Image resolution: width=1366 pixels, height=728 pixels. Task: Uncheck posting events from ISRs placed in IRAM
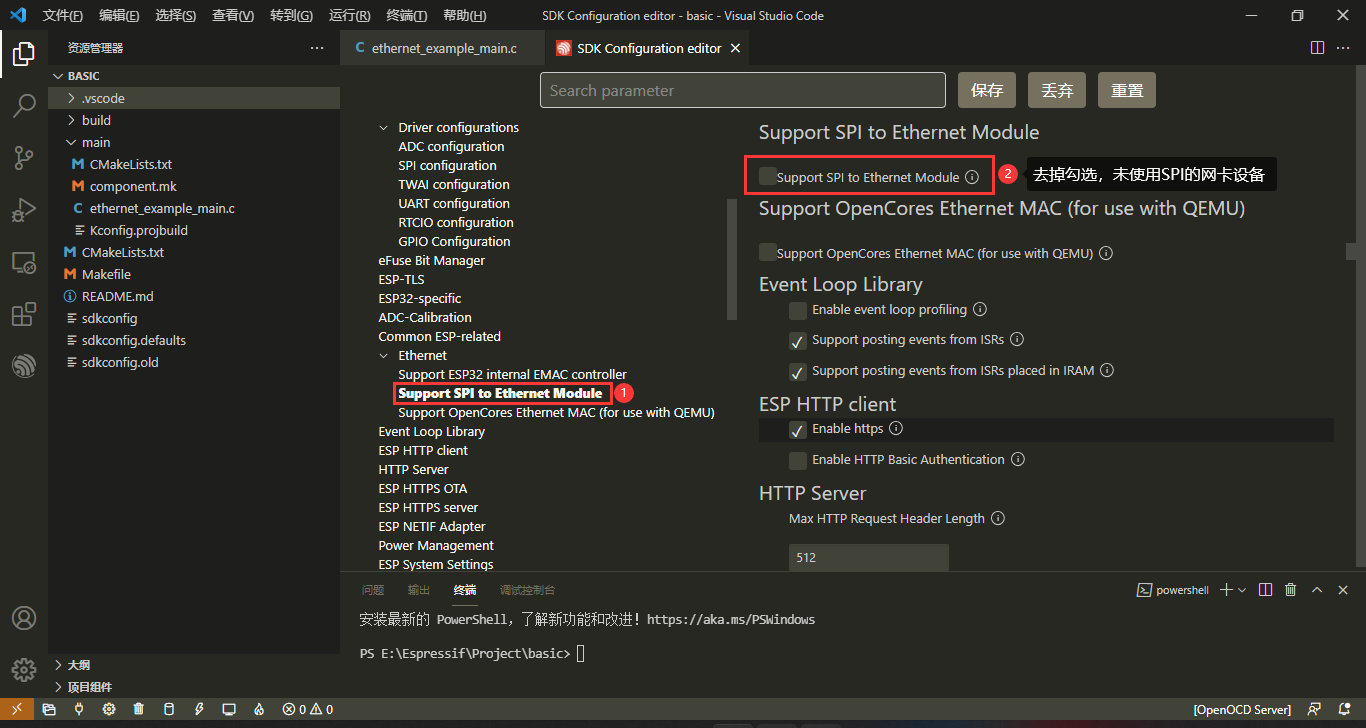pos(798,372)
